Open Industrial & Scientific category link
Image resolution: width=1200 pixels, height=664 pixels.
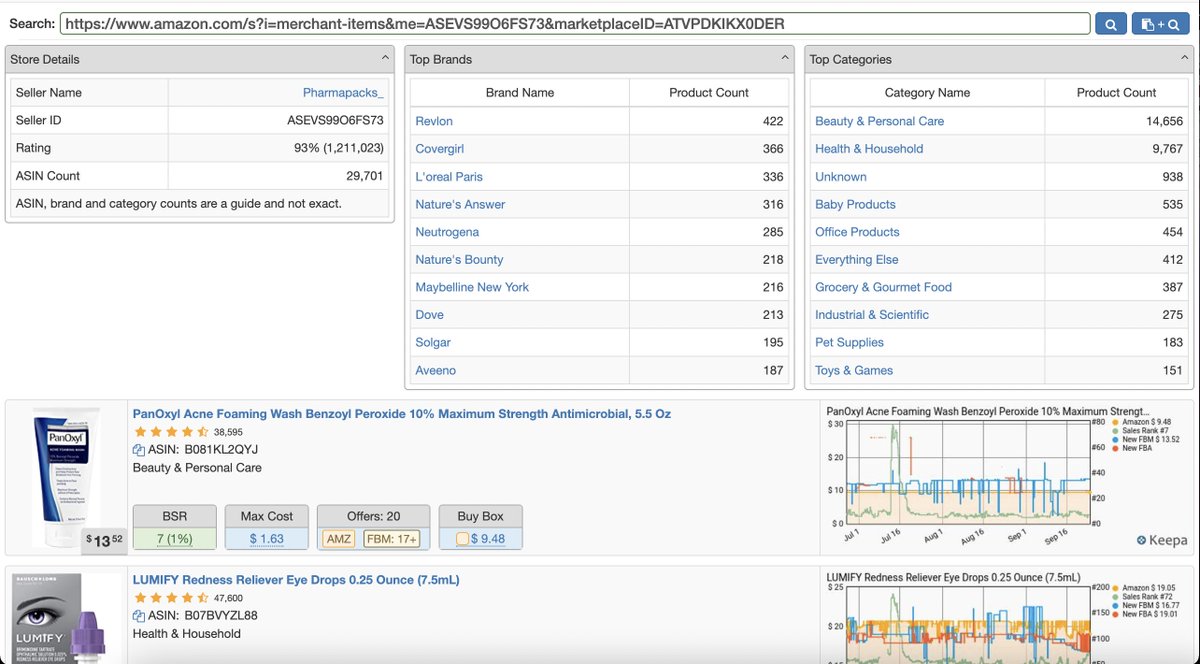872,315
